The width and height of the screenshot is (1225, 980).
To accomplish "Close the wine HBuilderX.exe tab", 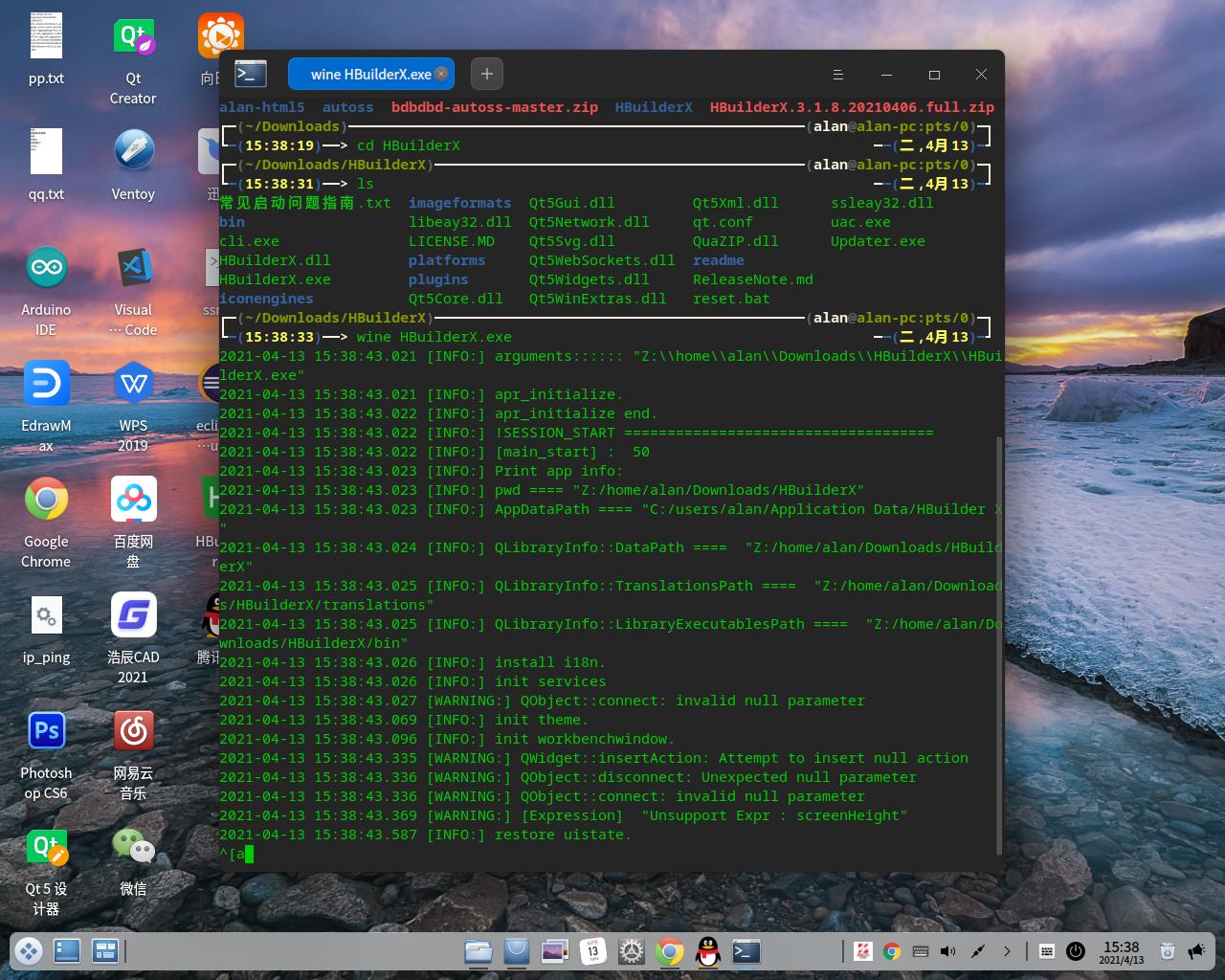I will point(441,74).
